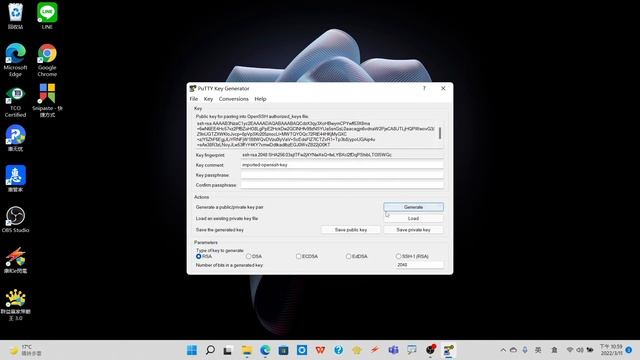Screen dimensions: 640x360
Task: Open the Snipaste desktop shortcut
Action: click(x=47, y=100)
